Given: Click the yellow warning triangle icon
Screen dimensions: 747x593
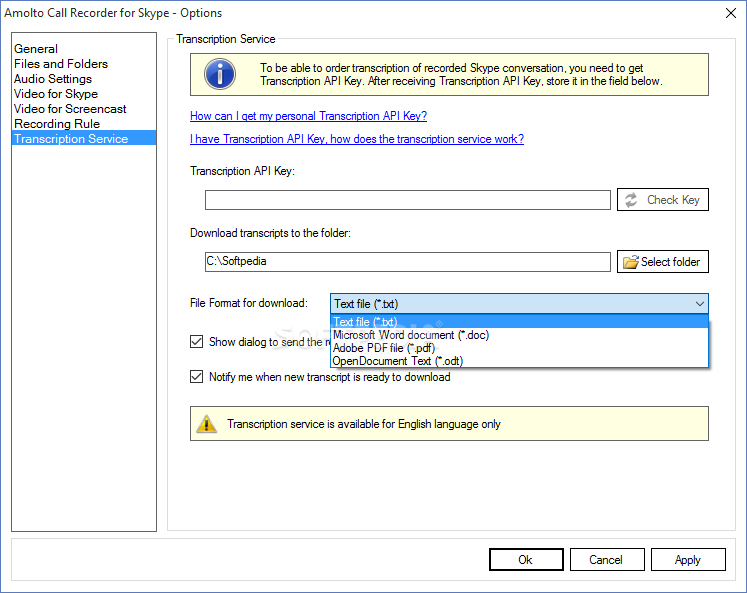Looking at the screenshot, I should pos(206,423).
